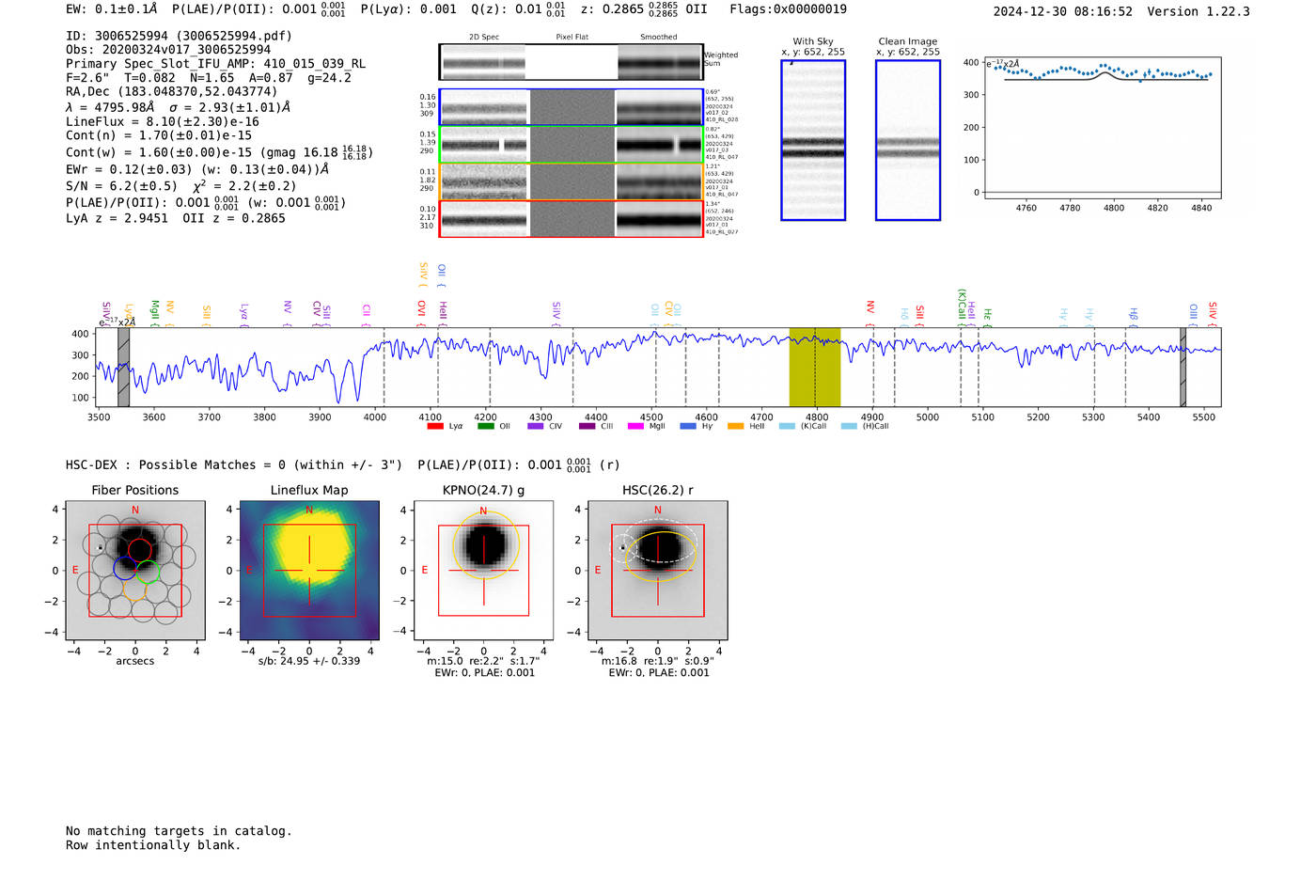
Task: Click the Flags:0x00000019 header text
Action: pyautogui.click(x=788, y=9)
